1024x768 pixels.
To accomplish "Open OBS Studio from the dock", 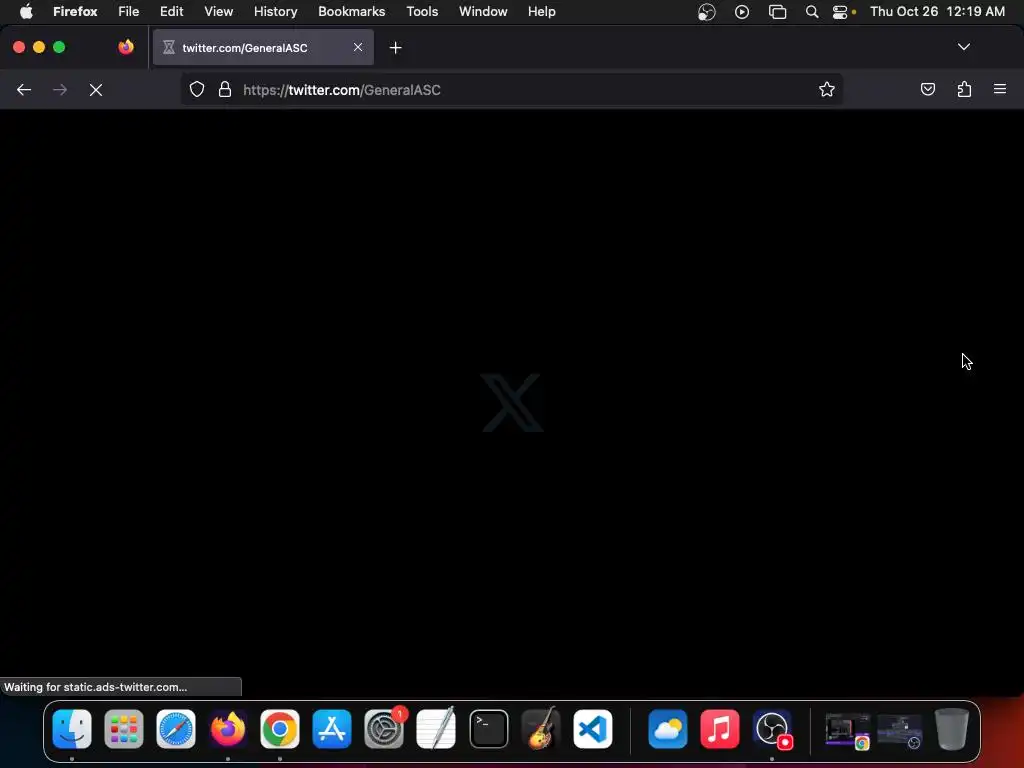I will (772, 729).
